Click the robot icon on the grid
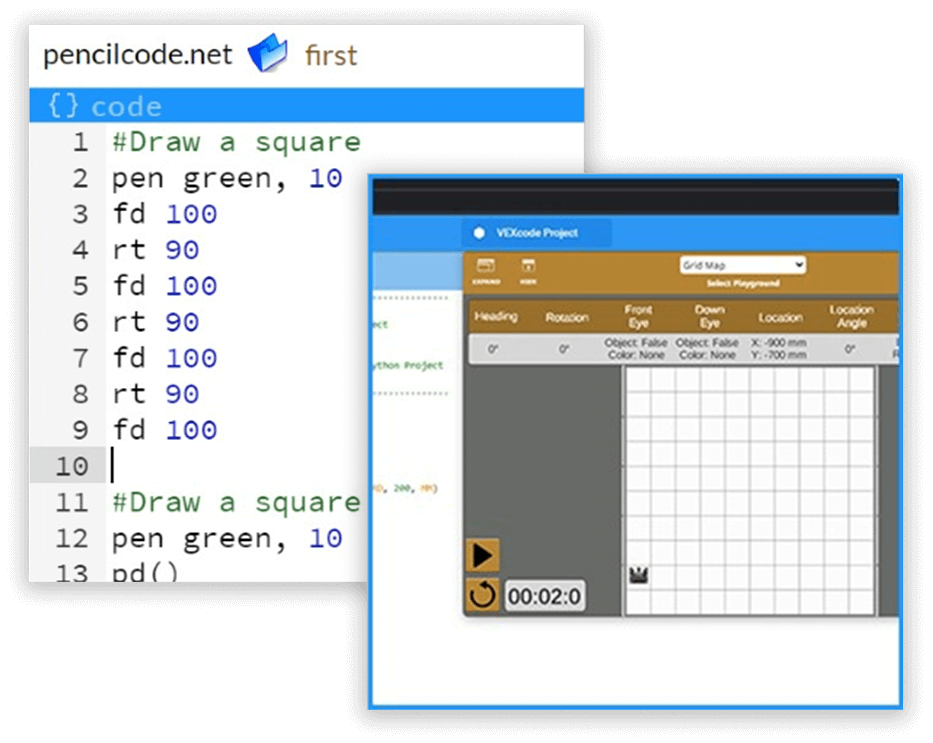Screen dimensions: 933x743 tap(638, 575)
